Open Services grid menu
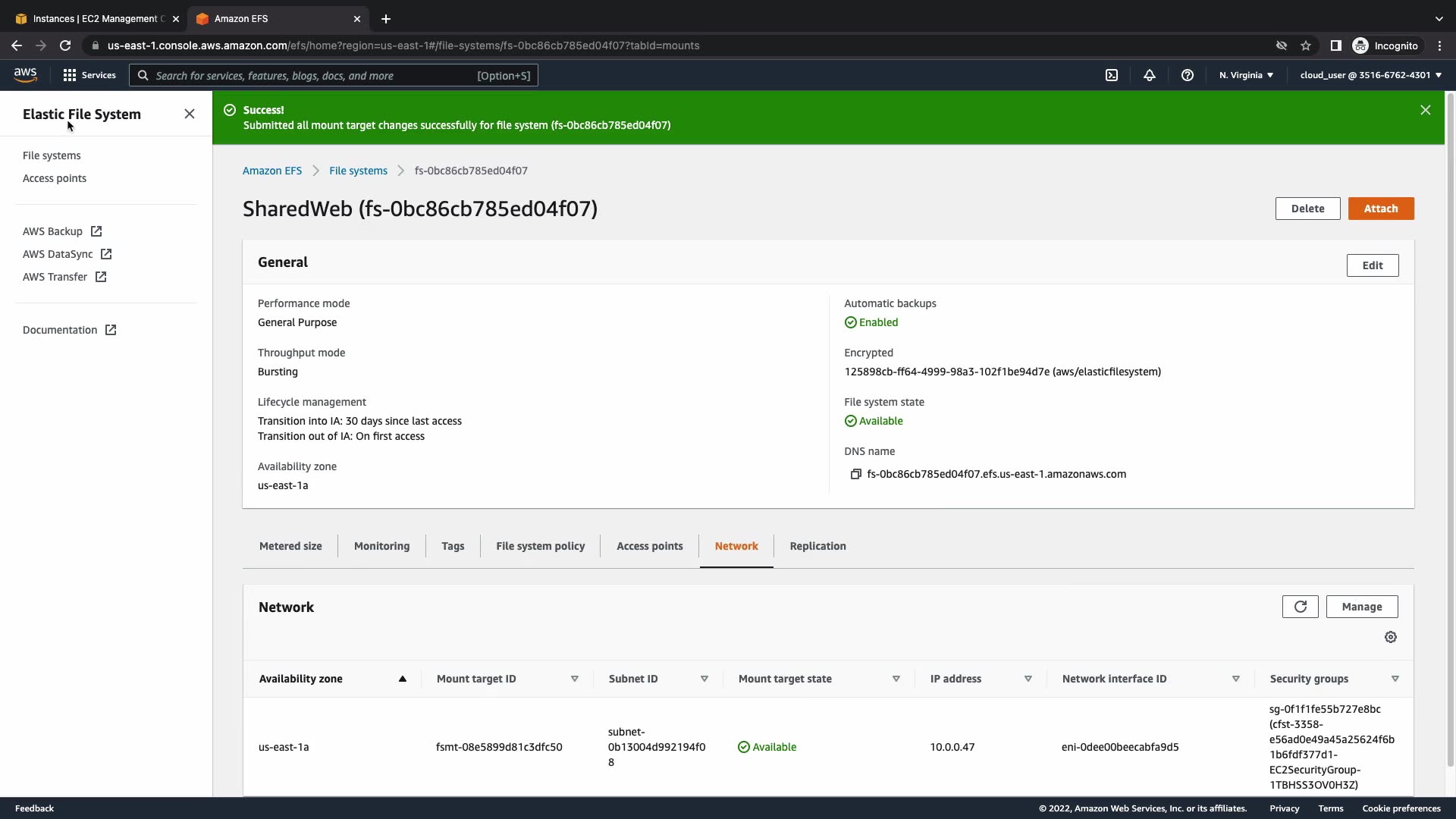Viewport: 1456px width, 819px height. pyautogui.click(x=89, y=75)
